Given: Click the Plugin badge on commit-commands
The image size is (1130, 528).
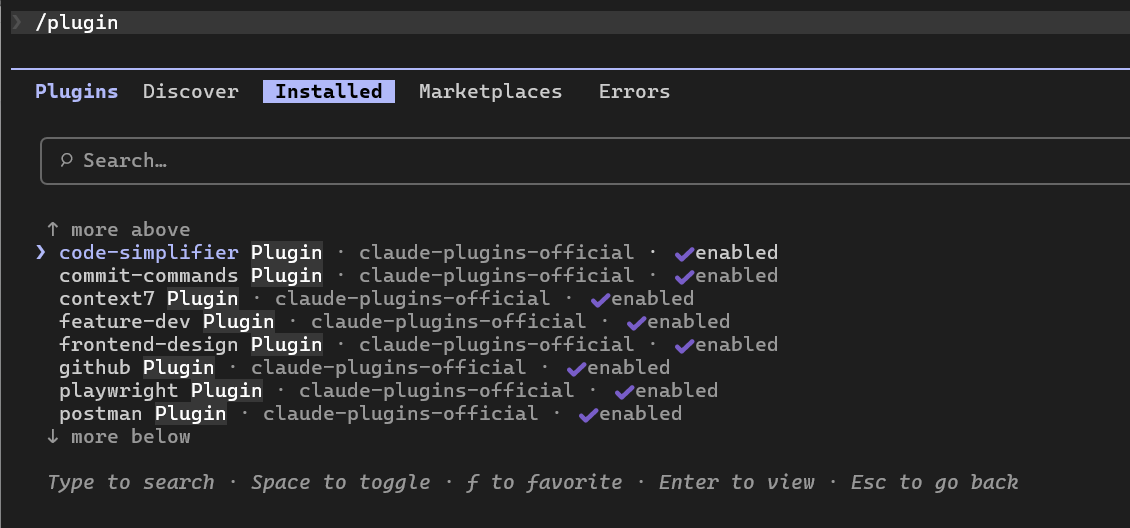Looking at the screenshot, I should coord(287,275).
